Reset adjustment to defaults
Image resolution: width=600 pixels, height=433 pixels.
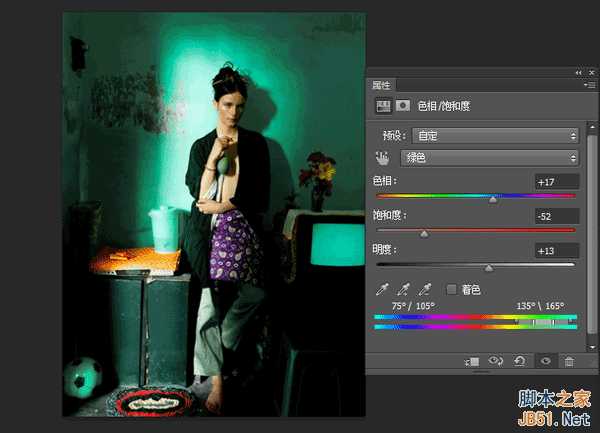point(521,360)
